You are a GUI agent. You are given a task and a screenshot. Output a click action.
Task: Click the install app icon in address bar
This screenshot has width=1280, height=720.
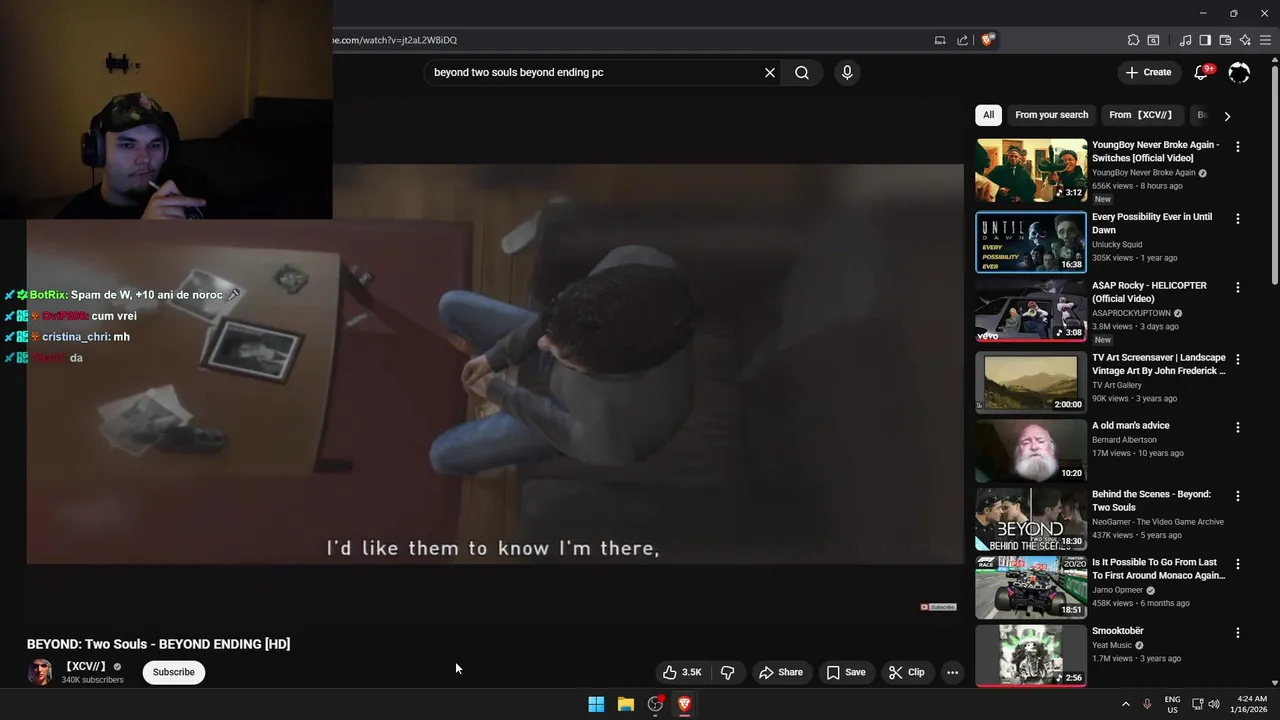pyautogui.click(x=940, y=40)
